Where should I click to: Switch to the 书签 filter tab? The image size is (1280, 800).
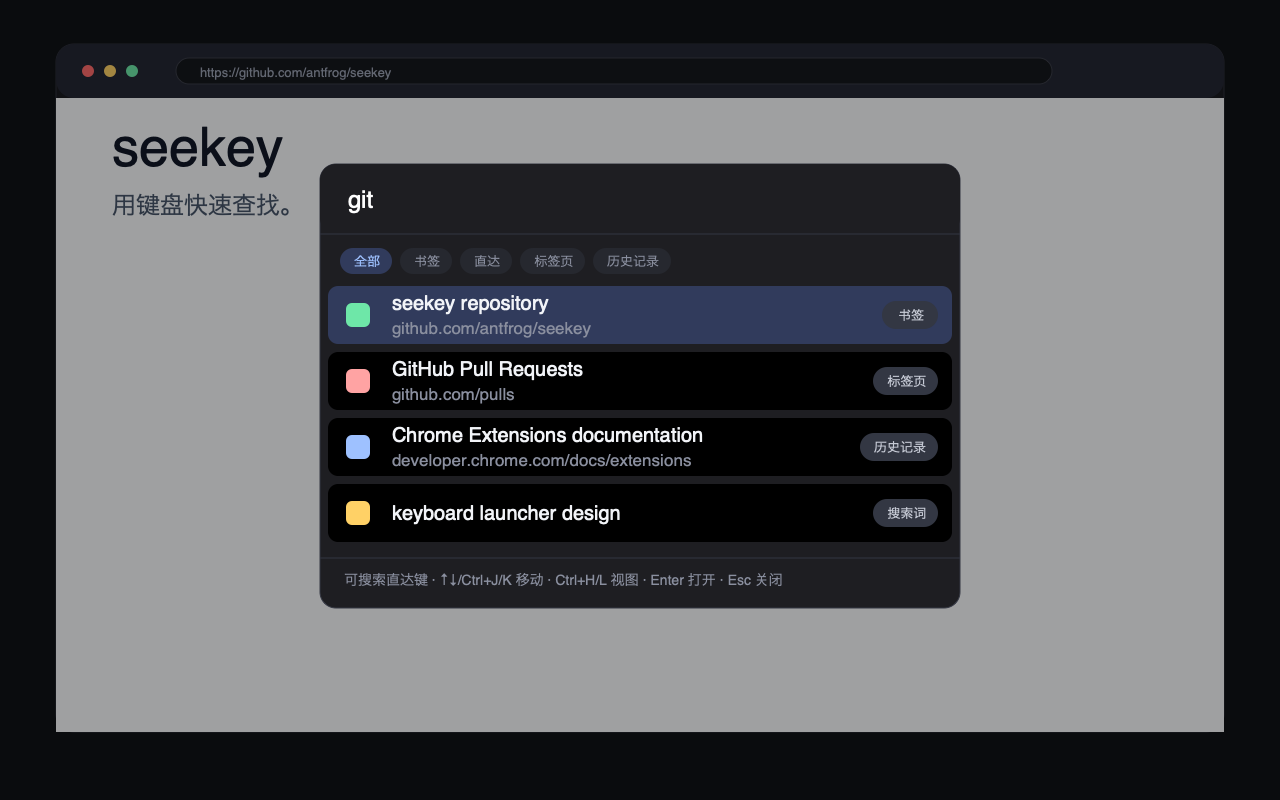[x=426, y=261]
